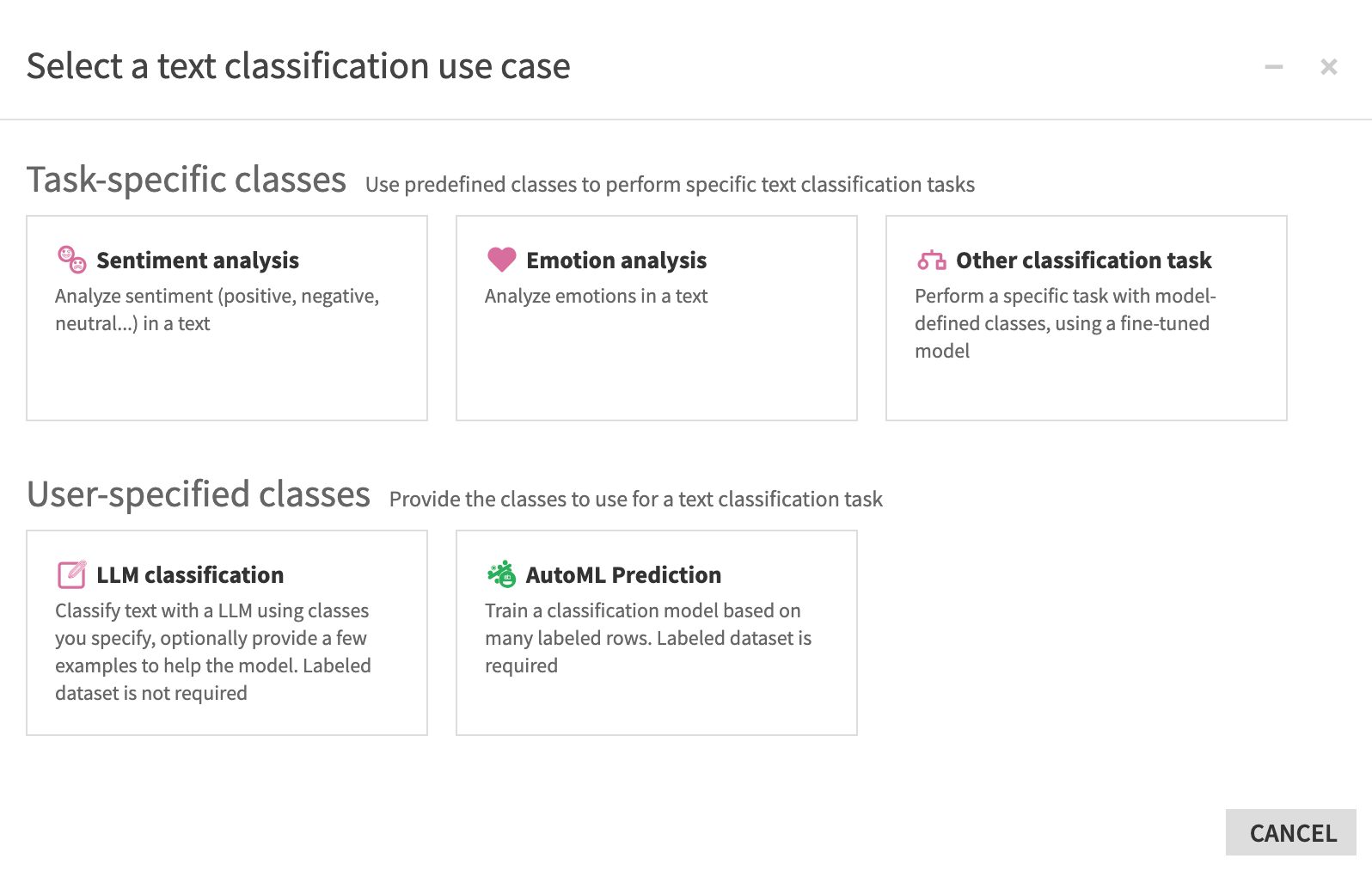Screen dimensions: 1372x877
Task: Select the flowchart icon on Other classification task
Action: [930, 260]
